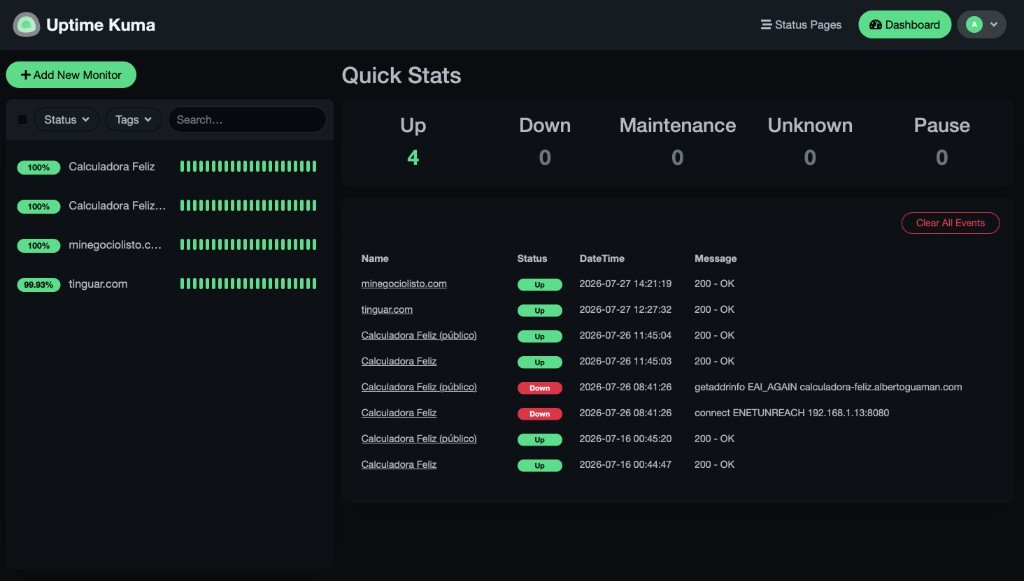Expand the Tags filter dropdown

pos(133,119)
